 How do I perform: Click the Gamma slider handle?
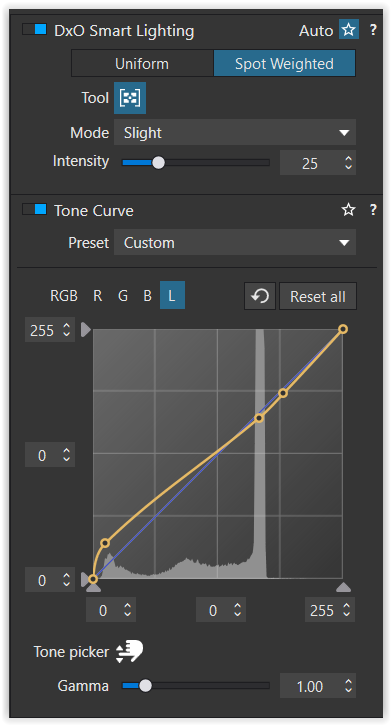pos(145,686)
